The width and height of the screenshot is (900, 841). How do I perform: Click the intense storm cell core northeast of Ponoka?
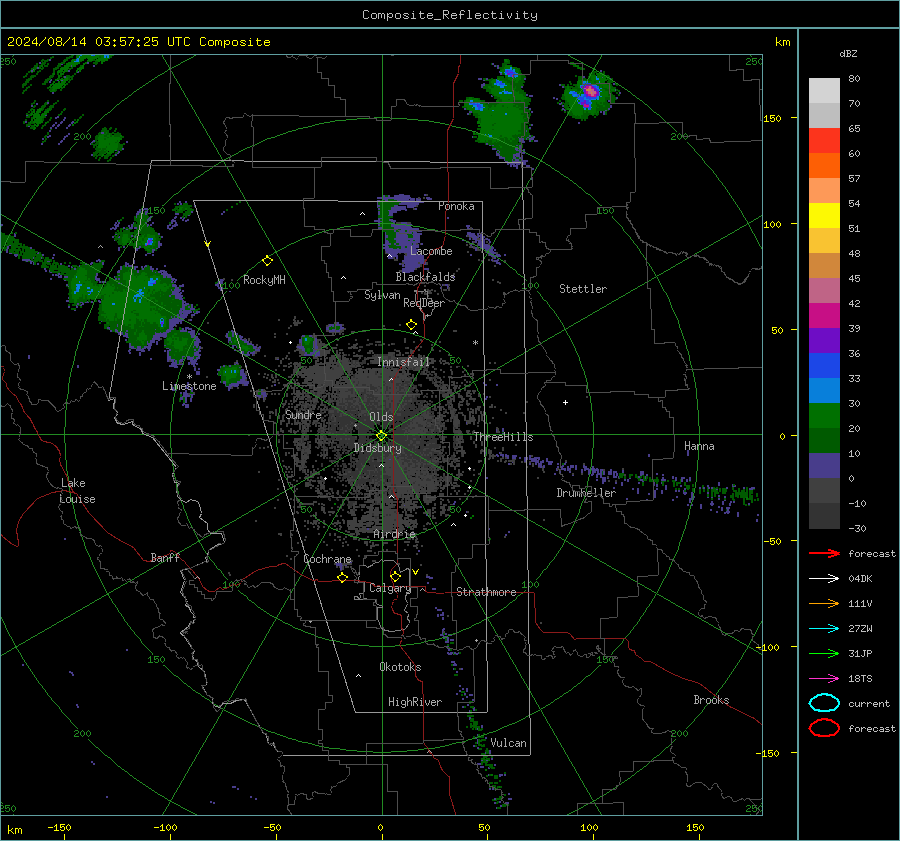(x=590, y=92)
